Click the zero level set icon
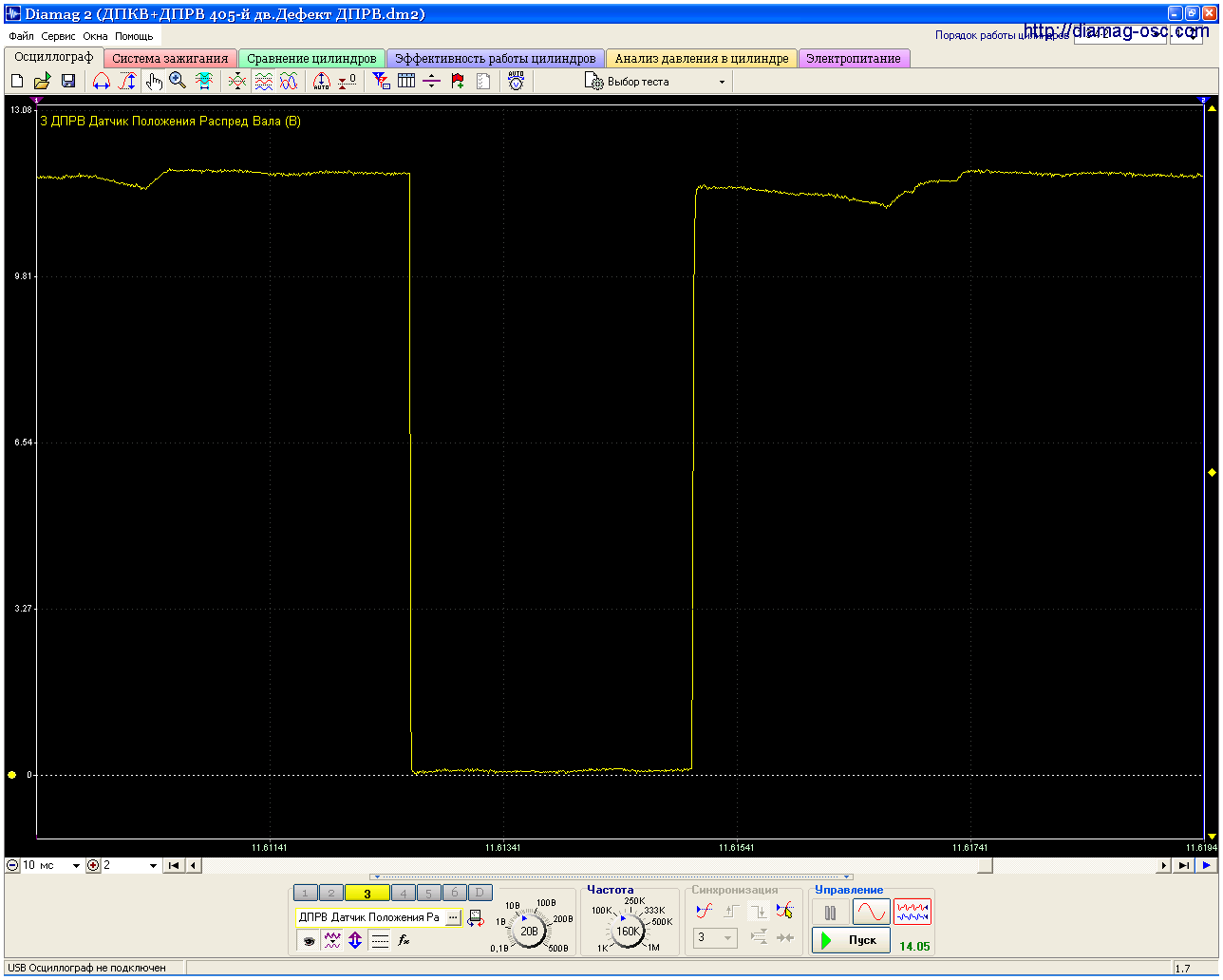Screen dimensions: 1223x980 (348, 82)
